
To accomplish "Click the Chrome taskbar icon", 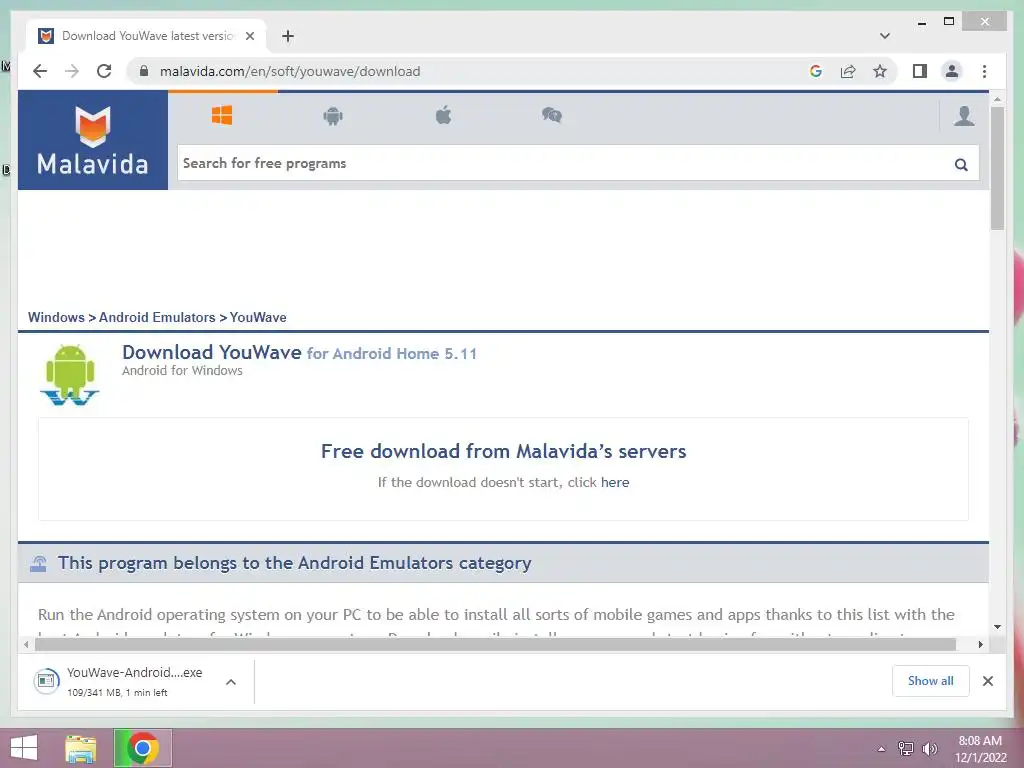I will click(142, 748).
